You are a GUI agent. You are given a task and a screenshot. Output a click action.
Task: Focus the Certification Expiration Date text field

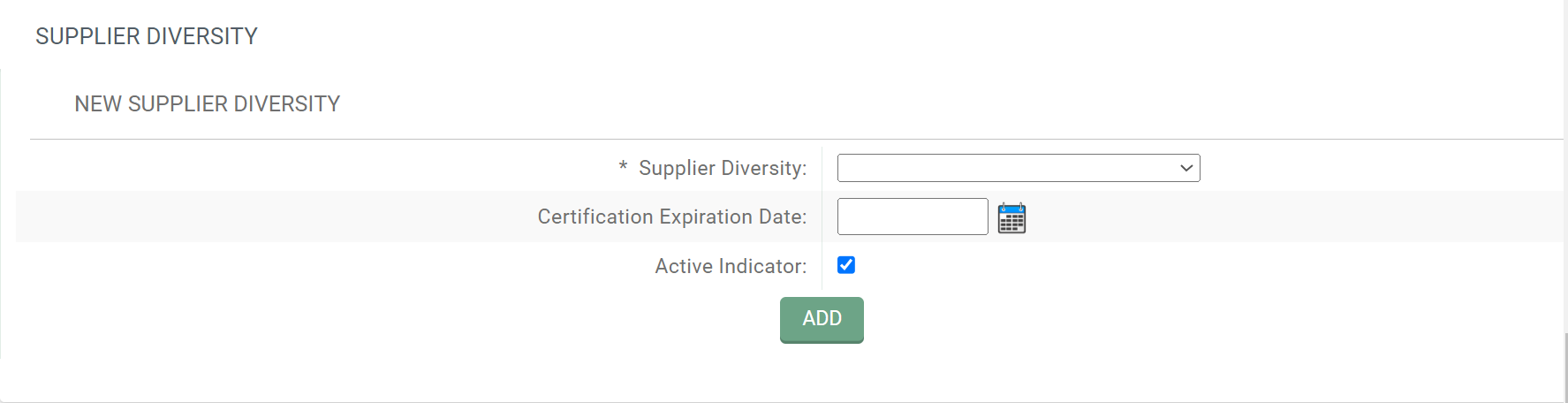point(913,217)
